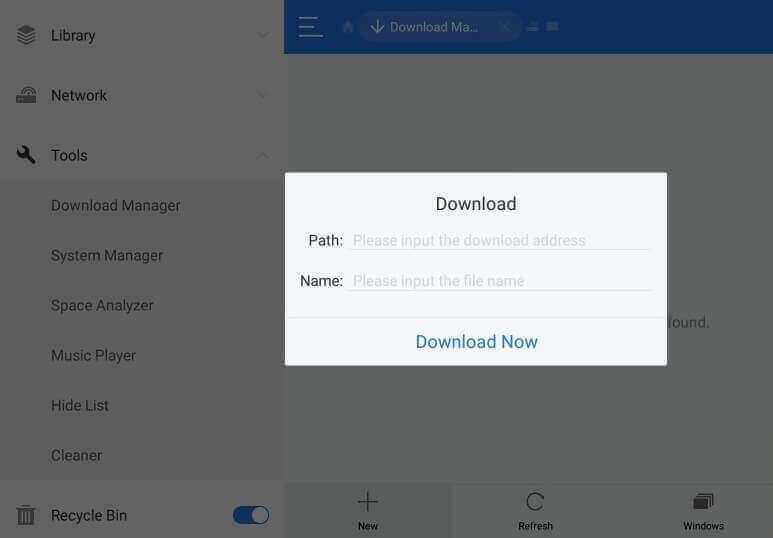The height and width of the screenshot is (538, 773).
Task: Collapse the Tools section chevron
Action: click(263, 155)
